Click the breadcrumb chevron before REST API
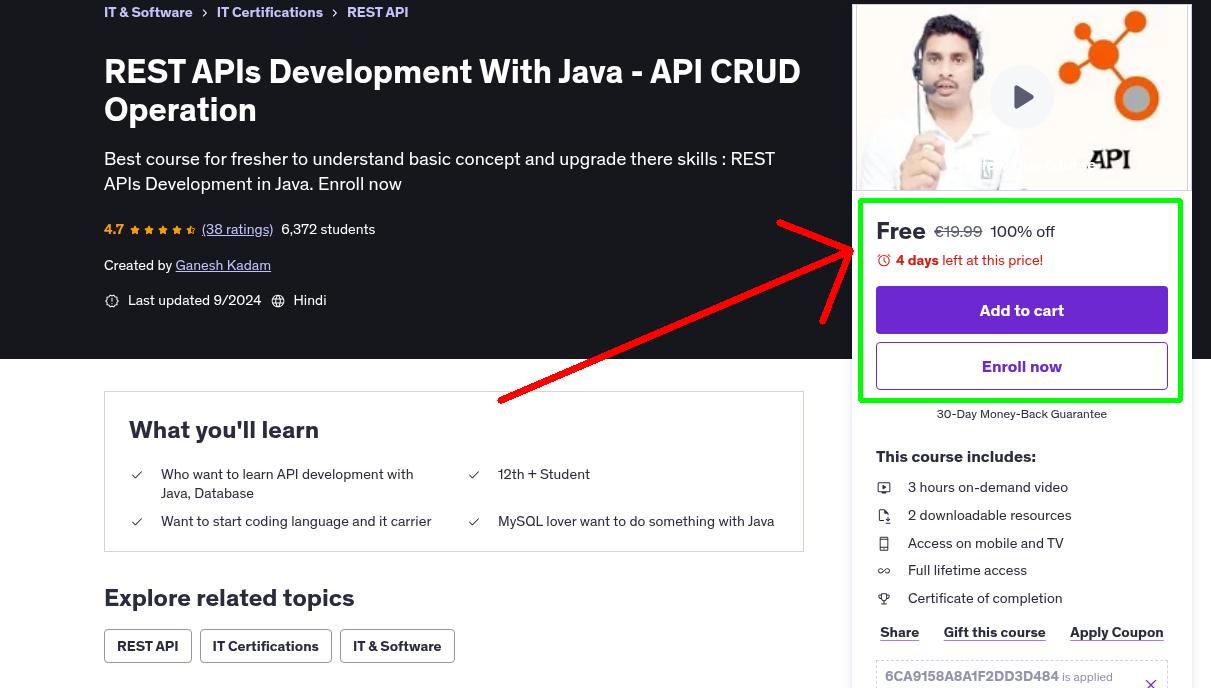Screen dimensions: 1211x688 pyautogui.click(x=335, y=12)
